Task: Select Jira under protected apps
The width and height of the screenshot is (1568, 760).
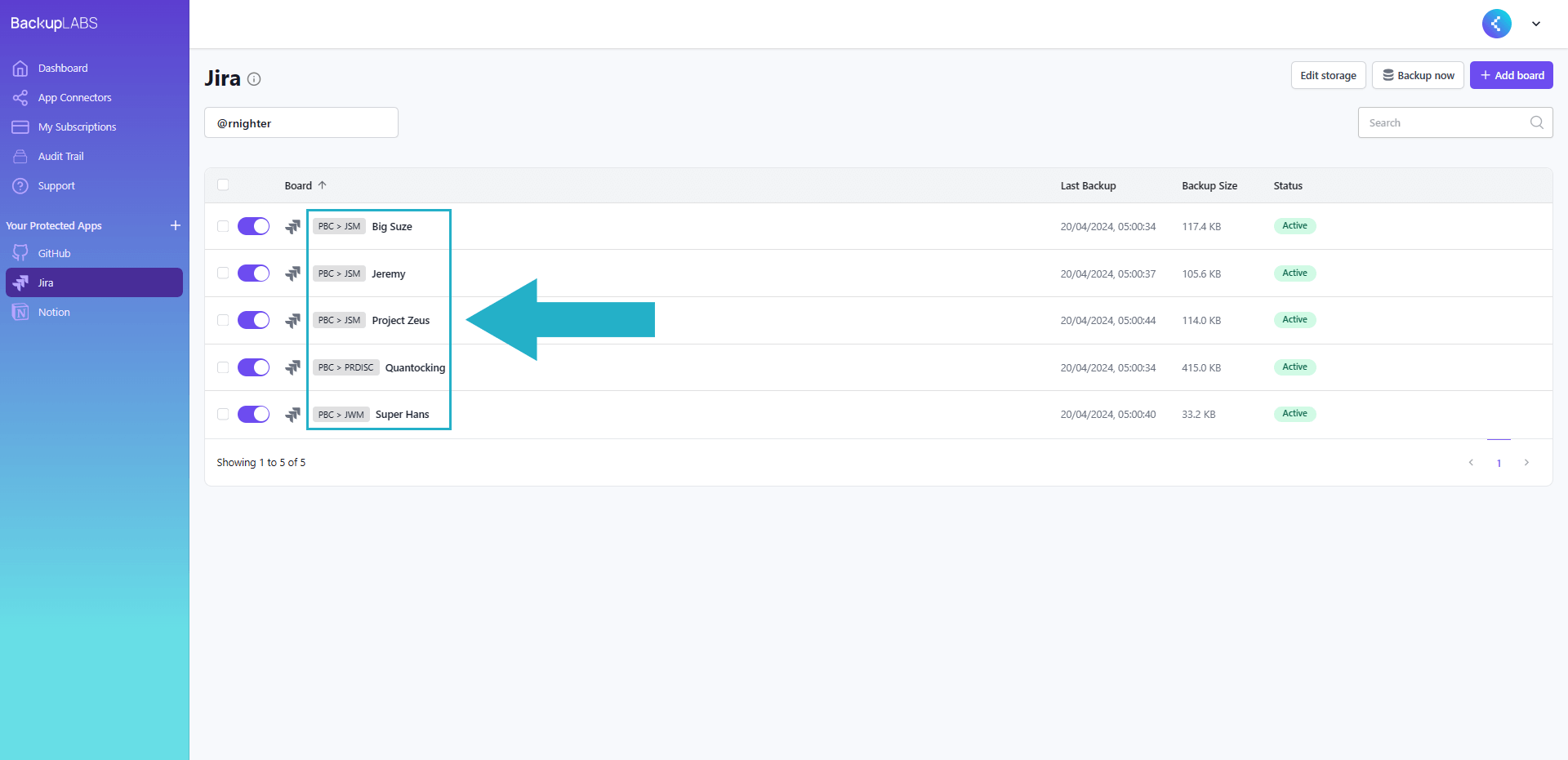Action: pyautogui.click(x=94, y=283)
